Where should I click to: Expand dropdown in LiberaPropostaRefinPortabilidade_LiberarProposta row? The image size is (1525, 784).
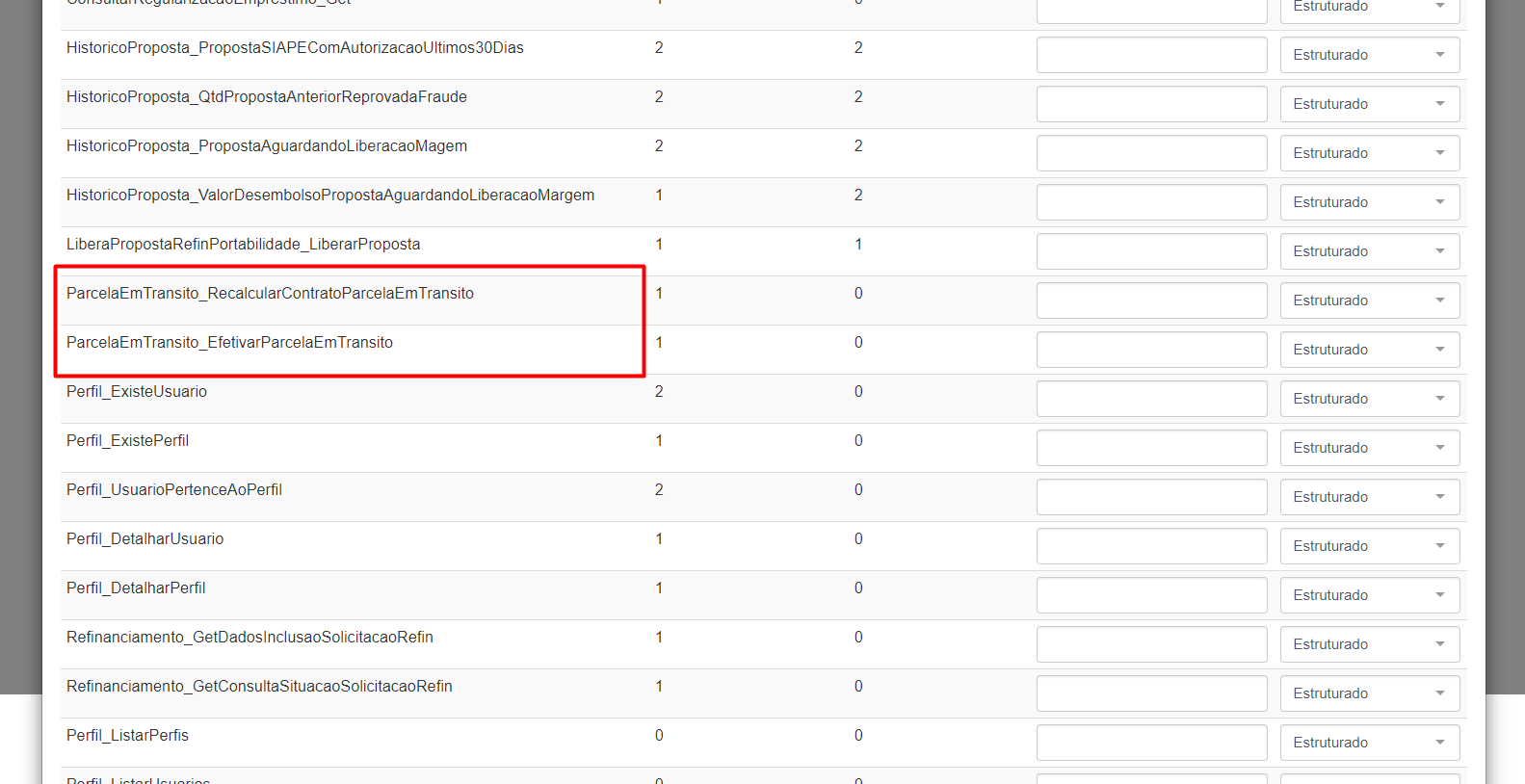(x=1369, y=251)
